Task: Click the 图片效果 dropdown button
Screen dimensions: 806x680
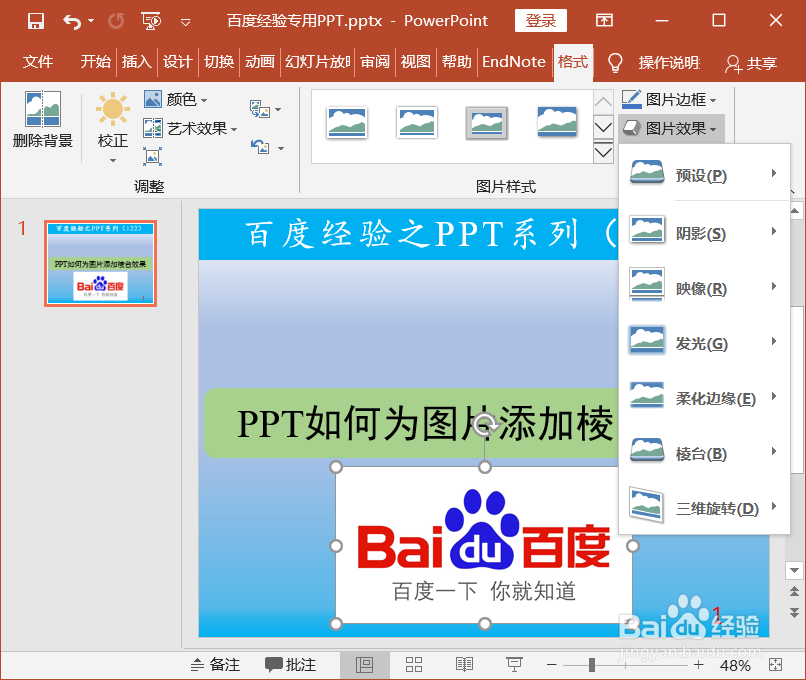Action: [671, 128]
